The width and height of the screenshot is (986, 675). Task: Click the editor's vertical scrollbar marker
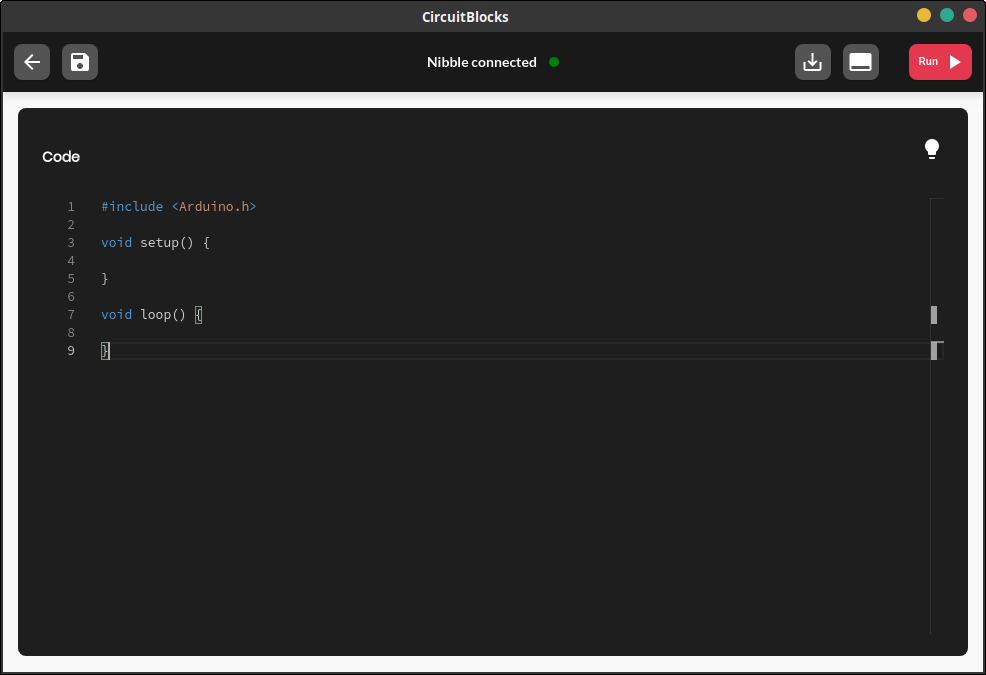(934, 315)
